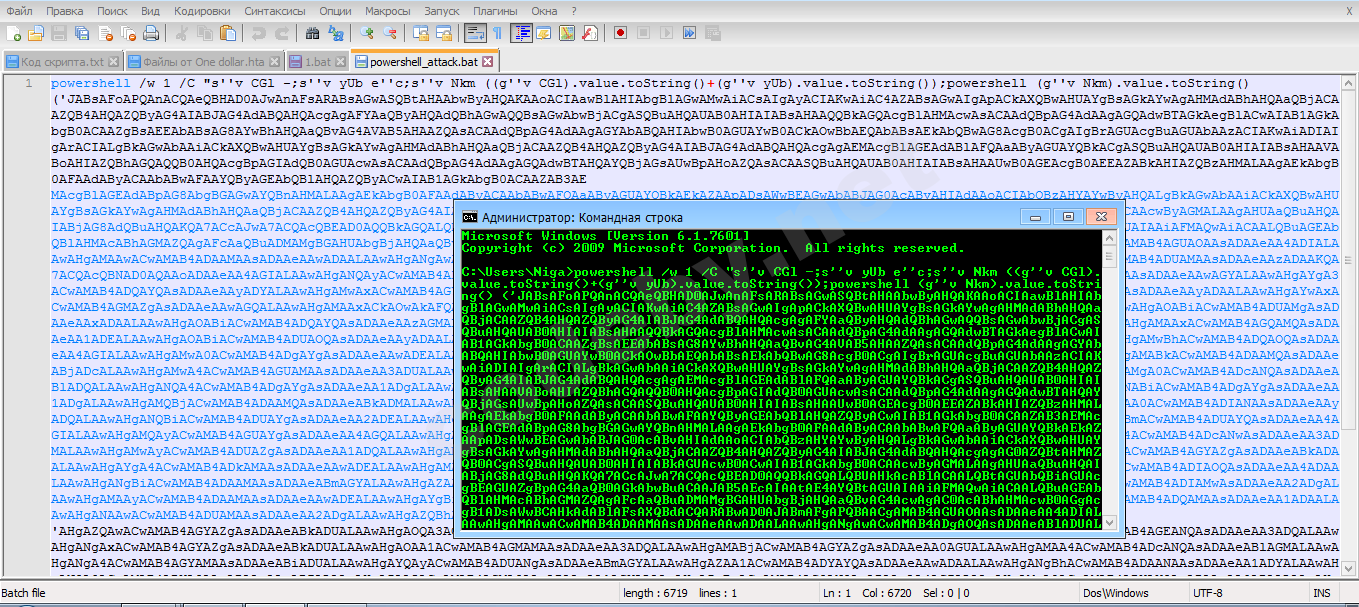Viewport: 1359px width, 607px height.
Task: Click the length : 6719 status text
Action: coord(654,593)
